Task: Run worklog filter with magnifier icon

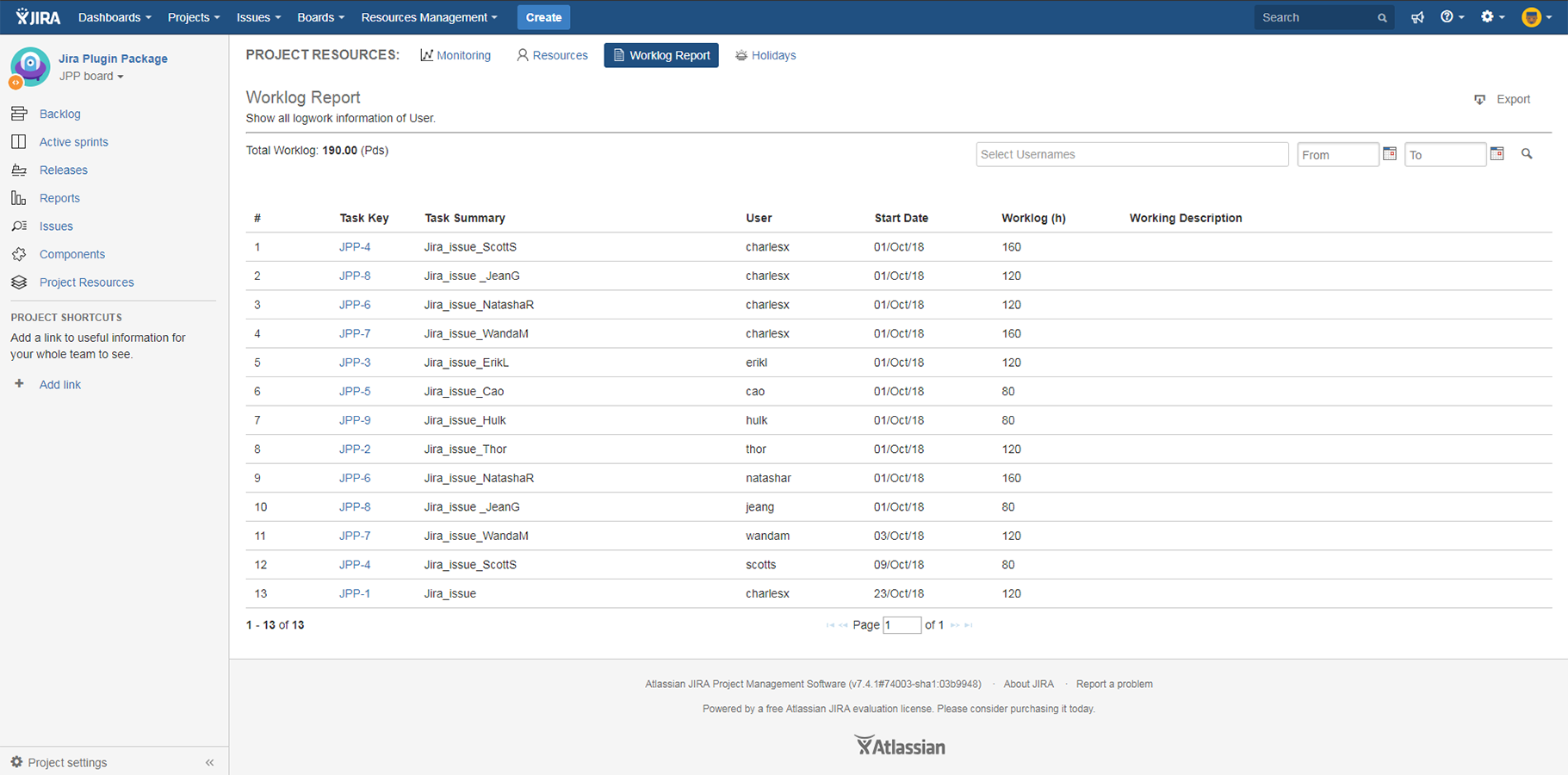Action: (x=1527, y=154)
